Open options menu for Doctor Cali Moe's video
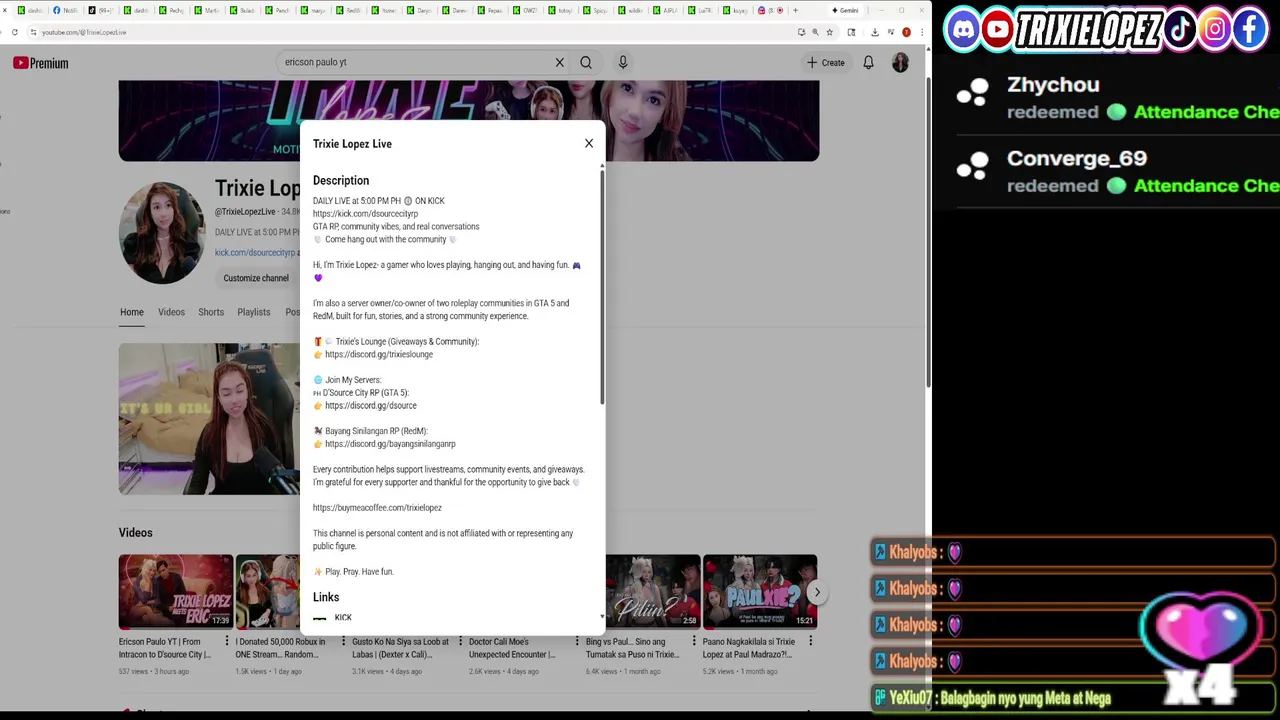 tap(577, 641)
